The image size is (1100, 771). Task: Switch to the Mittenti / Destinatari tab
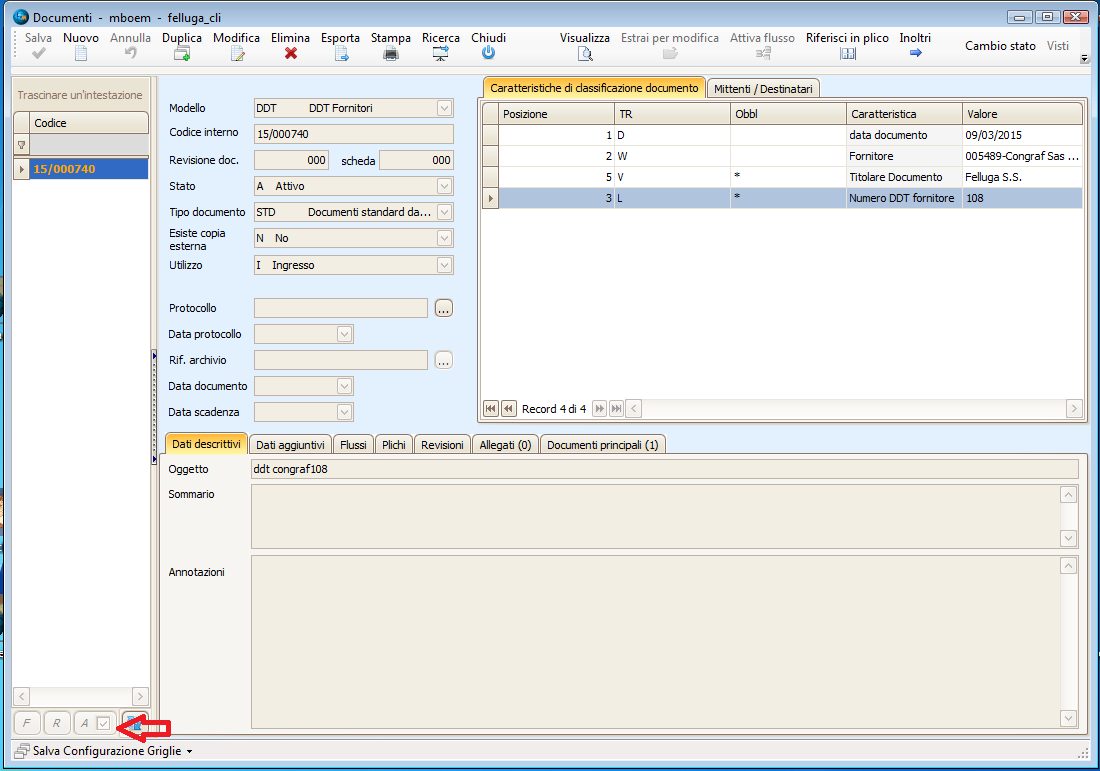click(x=764, y=88)
